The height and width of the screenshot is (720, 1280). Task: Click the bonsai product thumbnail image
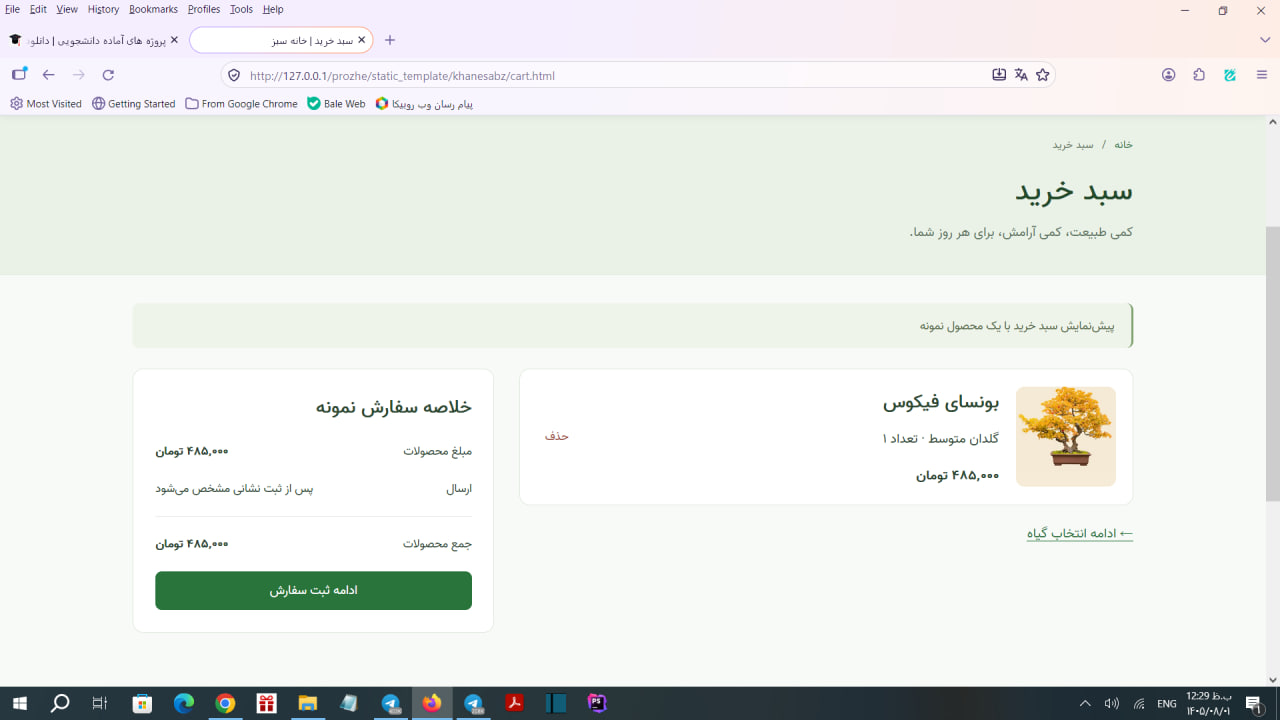tap(1066, 437)
